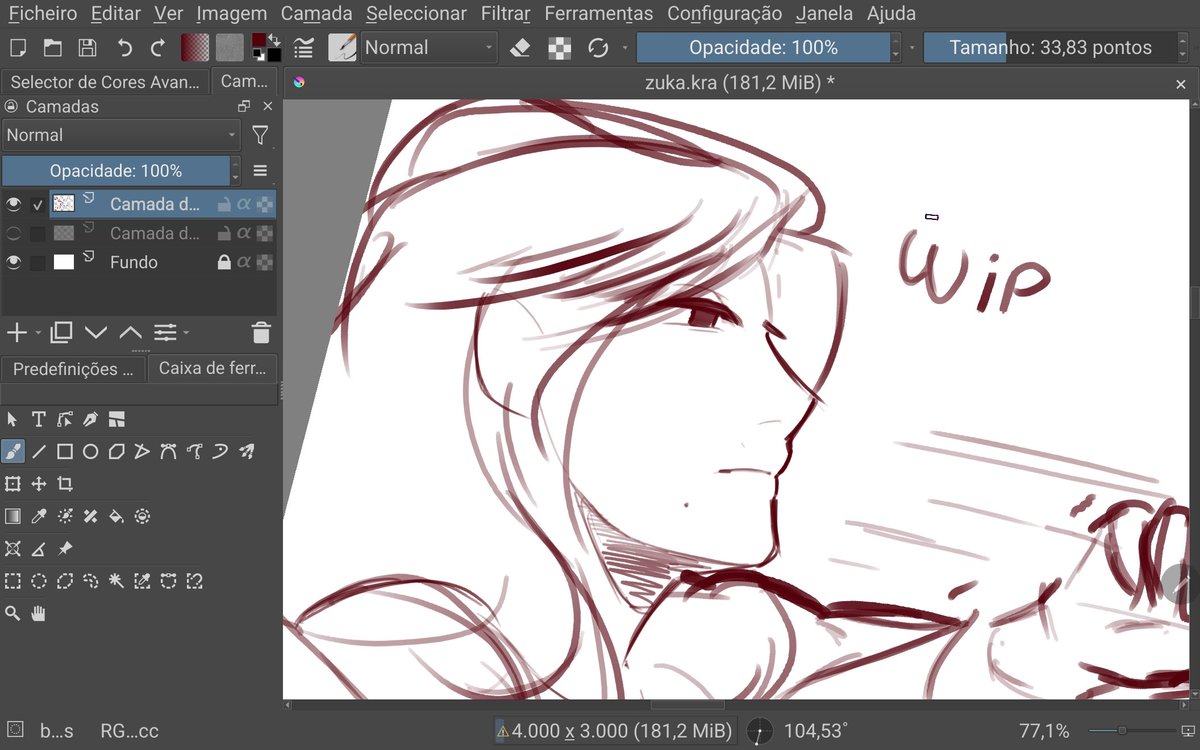Open the layer blending mode Normal dropdown
The width and height of the screenshot is (1200, 750).
[121, 135]
